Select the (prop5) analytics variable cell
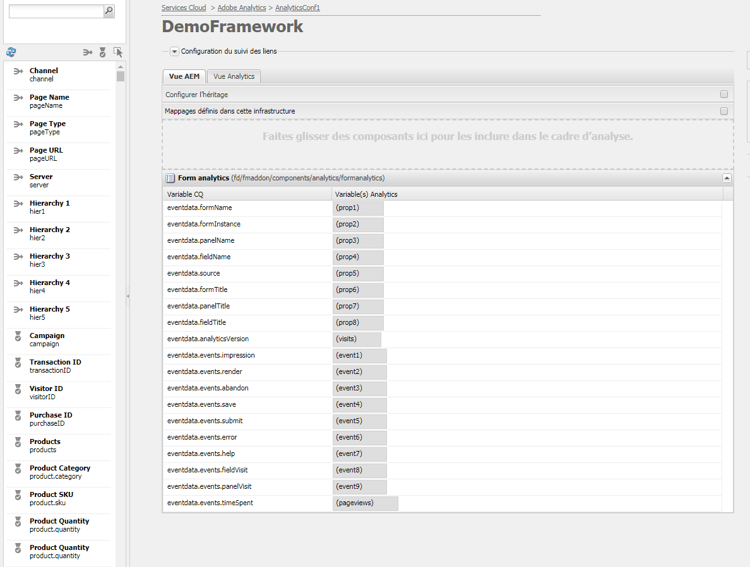750x567 pixels. 358,274
